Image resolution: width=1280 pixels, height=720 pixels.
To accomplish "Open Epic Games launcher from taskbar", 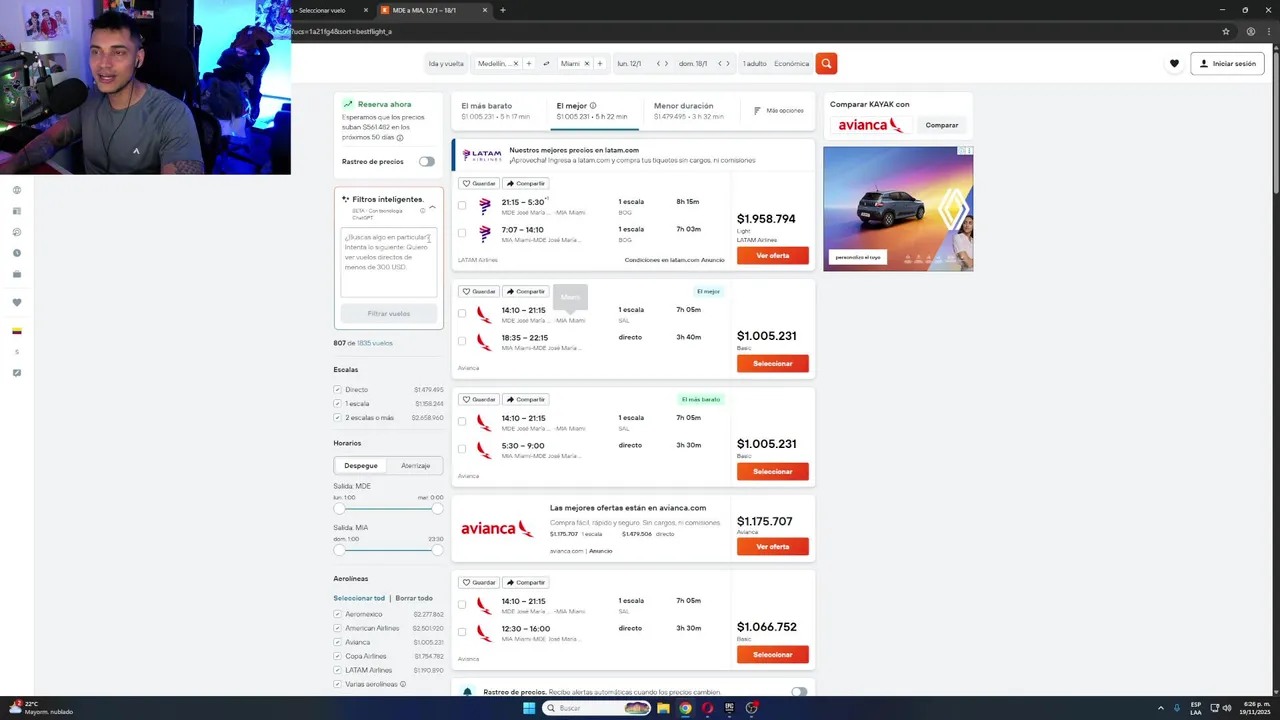I will point(729,708).
